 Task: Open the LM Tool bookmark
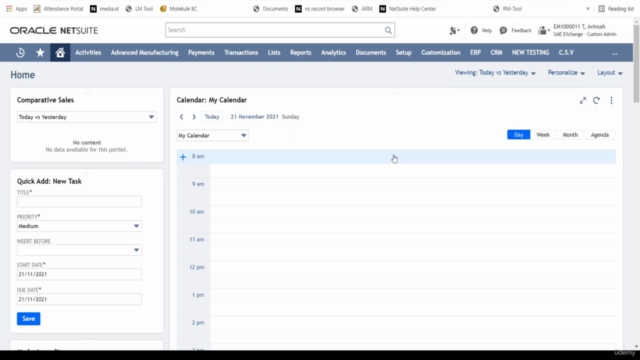(139, 9)
